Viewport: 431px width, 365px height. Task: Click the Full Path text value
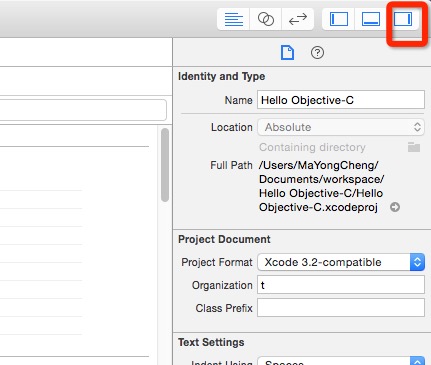point(321,186)
